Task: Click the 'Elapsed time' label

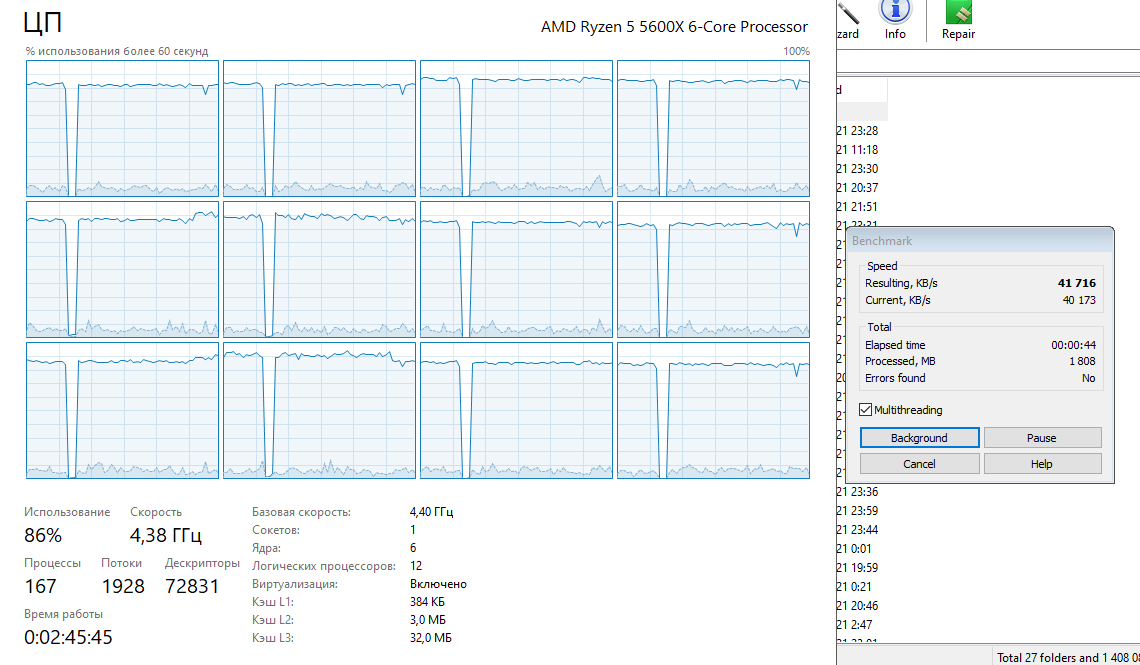Action: pyautogui.click(x=895, y=345)
